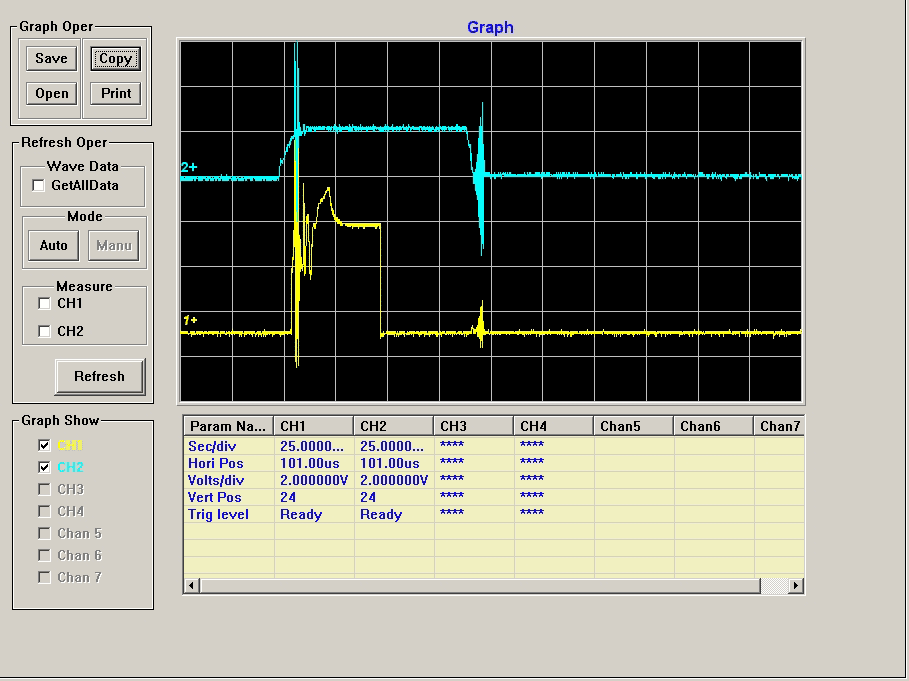Click the CH2 Volts/div value 2.000000V
909x681 pixels.
click(x=394, y=480)
